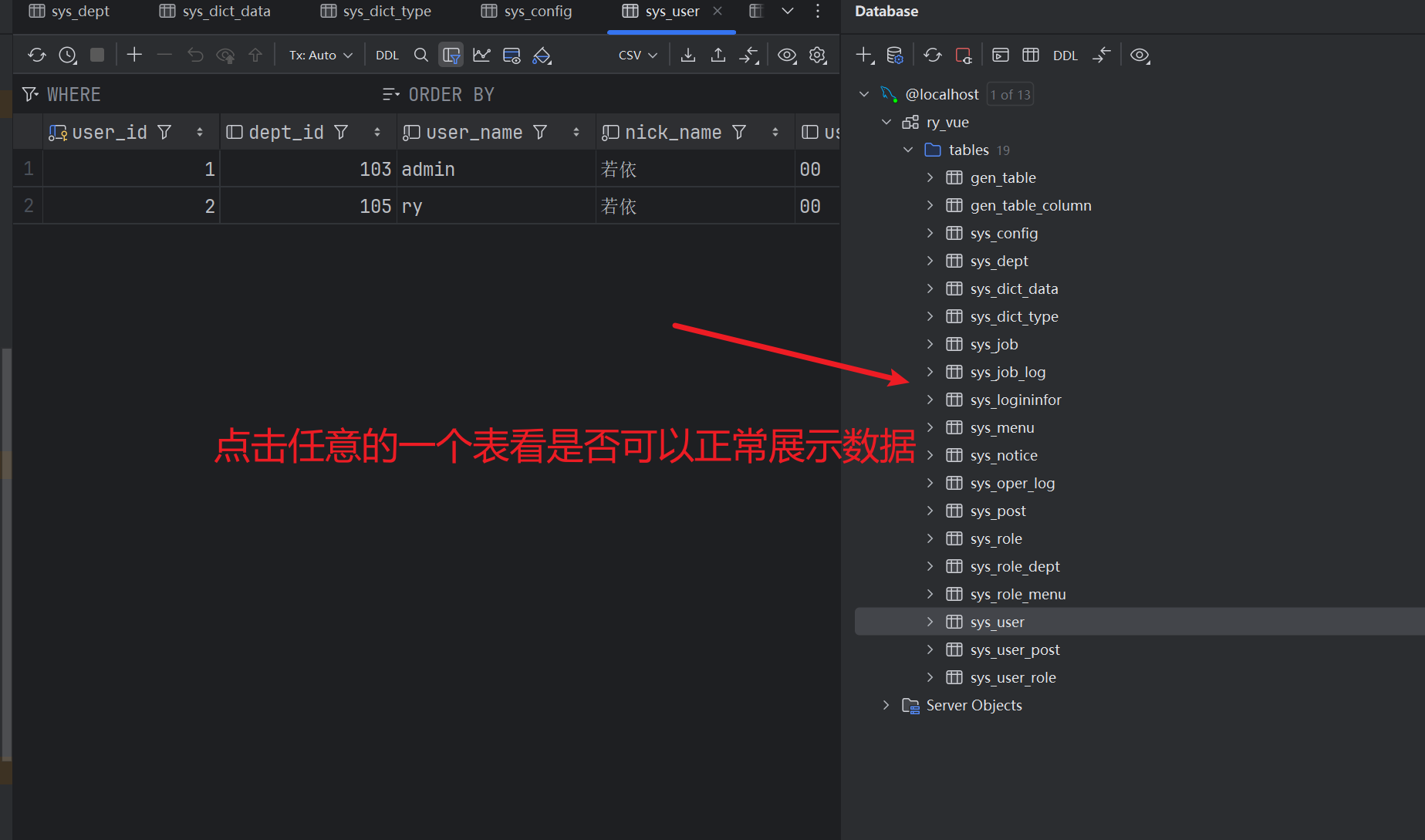
Task: Switch to the sys_dict_type tab
Action: 377,12
